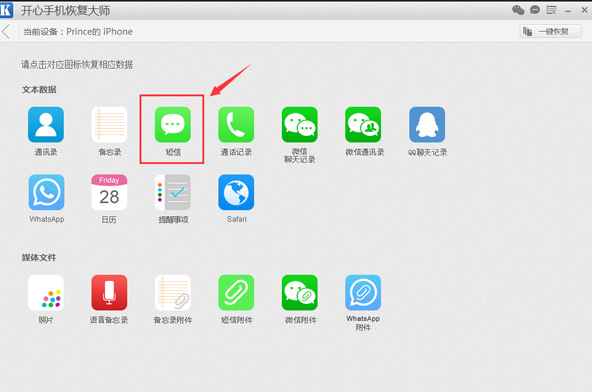This screenshot has width=592, height=392.
Task: Select the 备忘录 notes icon
Action: (109, 125)
